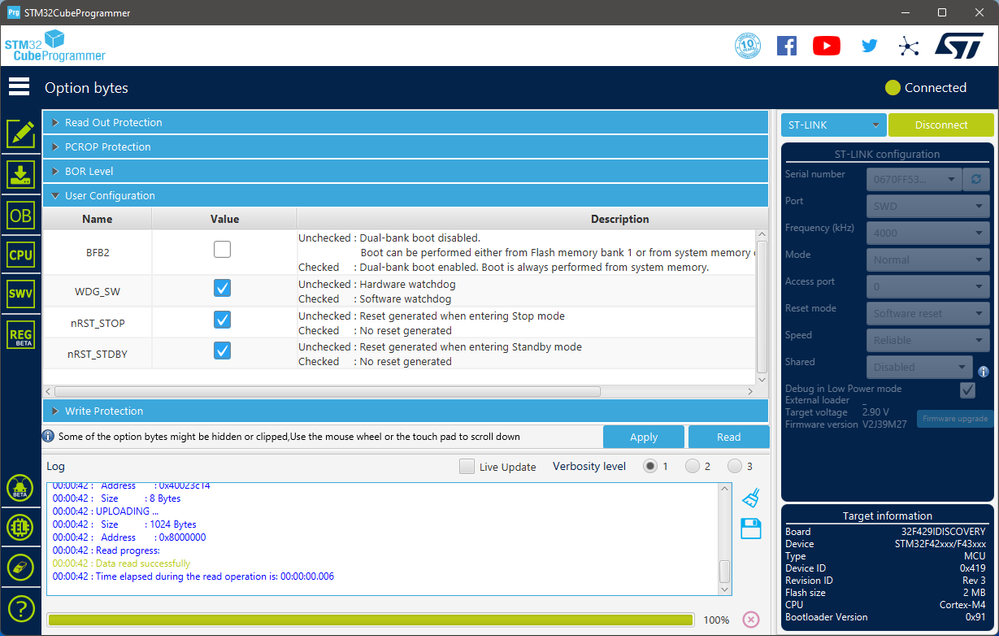Click the Name column header
The image size is (999, 636).
pos(97,219)
